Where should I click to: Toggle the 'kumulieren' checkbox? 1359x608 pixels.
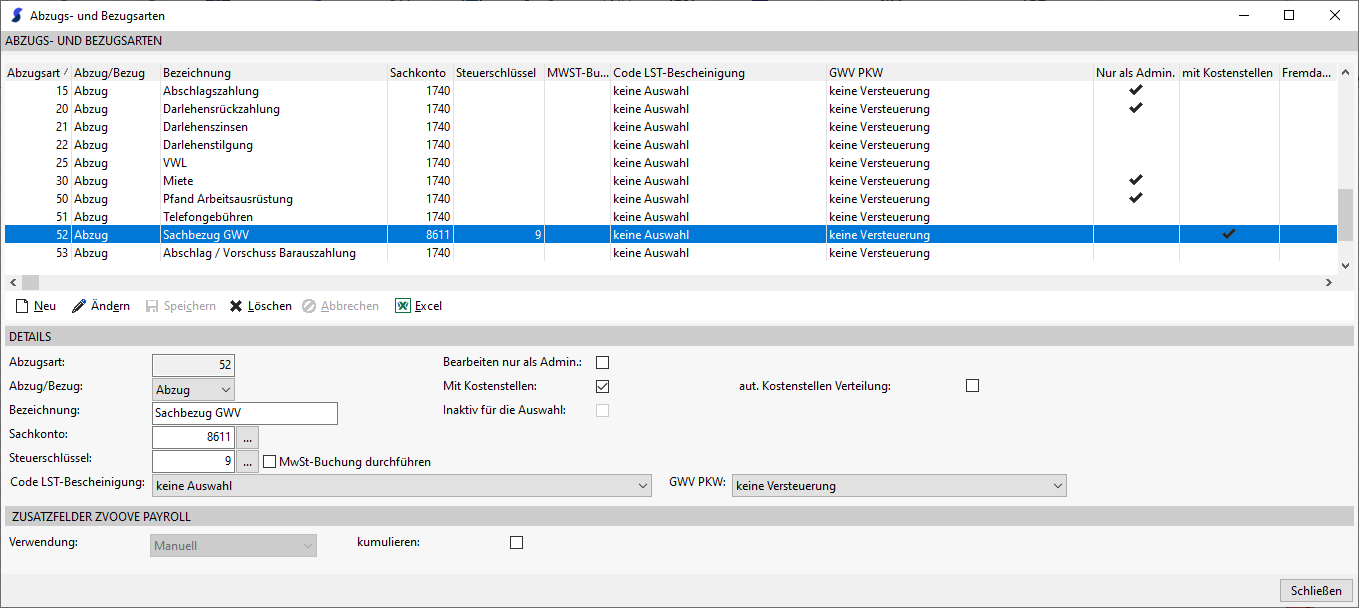point(516,543)
